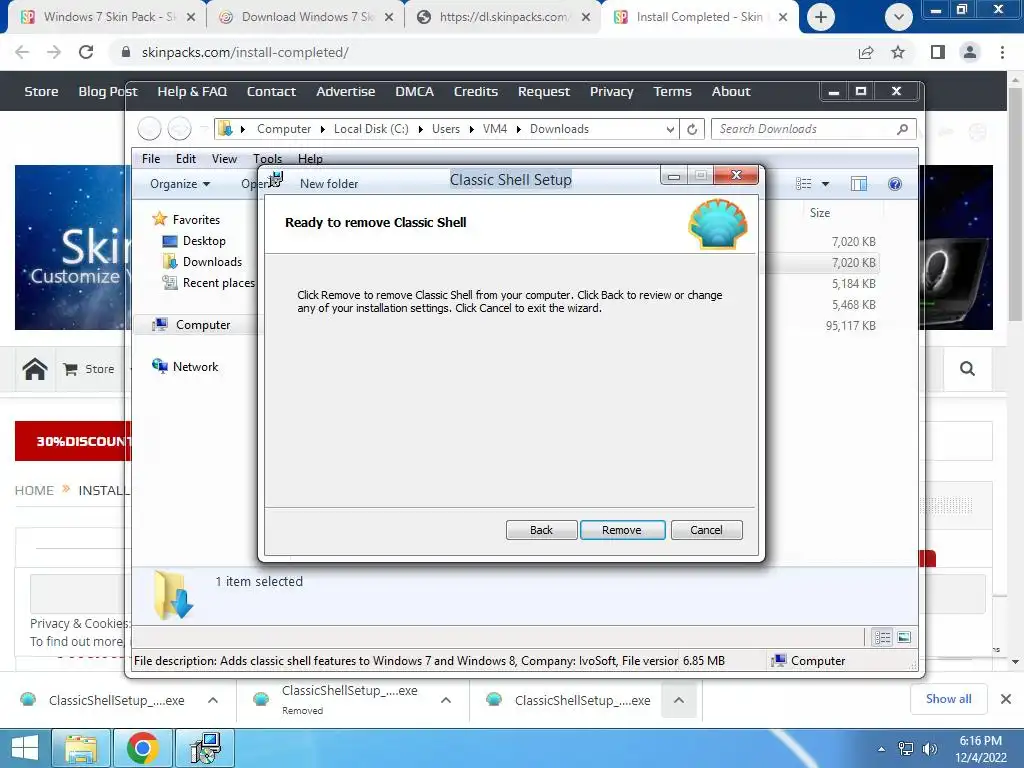This screenshot has height=768, width=1024.
Task: Go back in Chrome browser
Action: (22, 52)
